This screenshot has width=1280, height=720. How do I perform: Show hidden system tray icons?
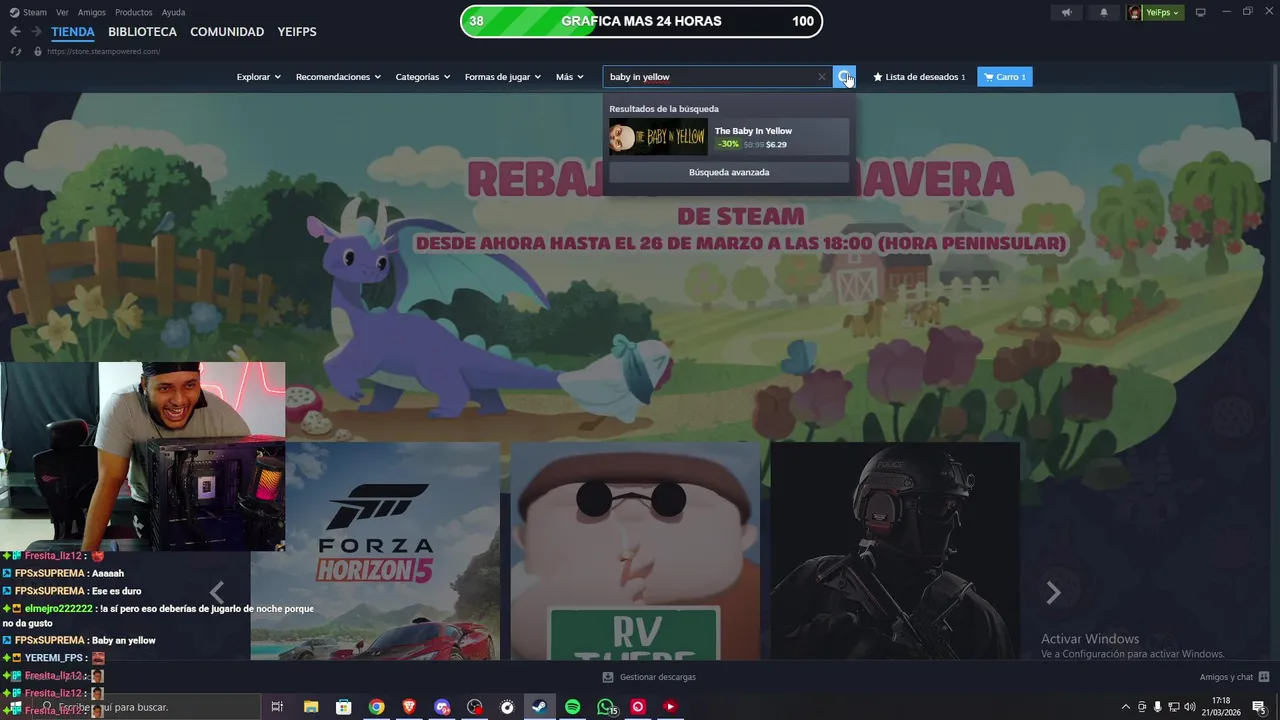(x=1126, y=707)
